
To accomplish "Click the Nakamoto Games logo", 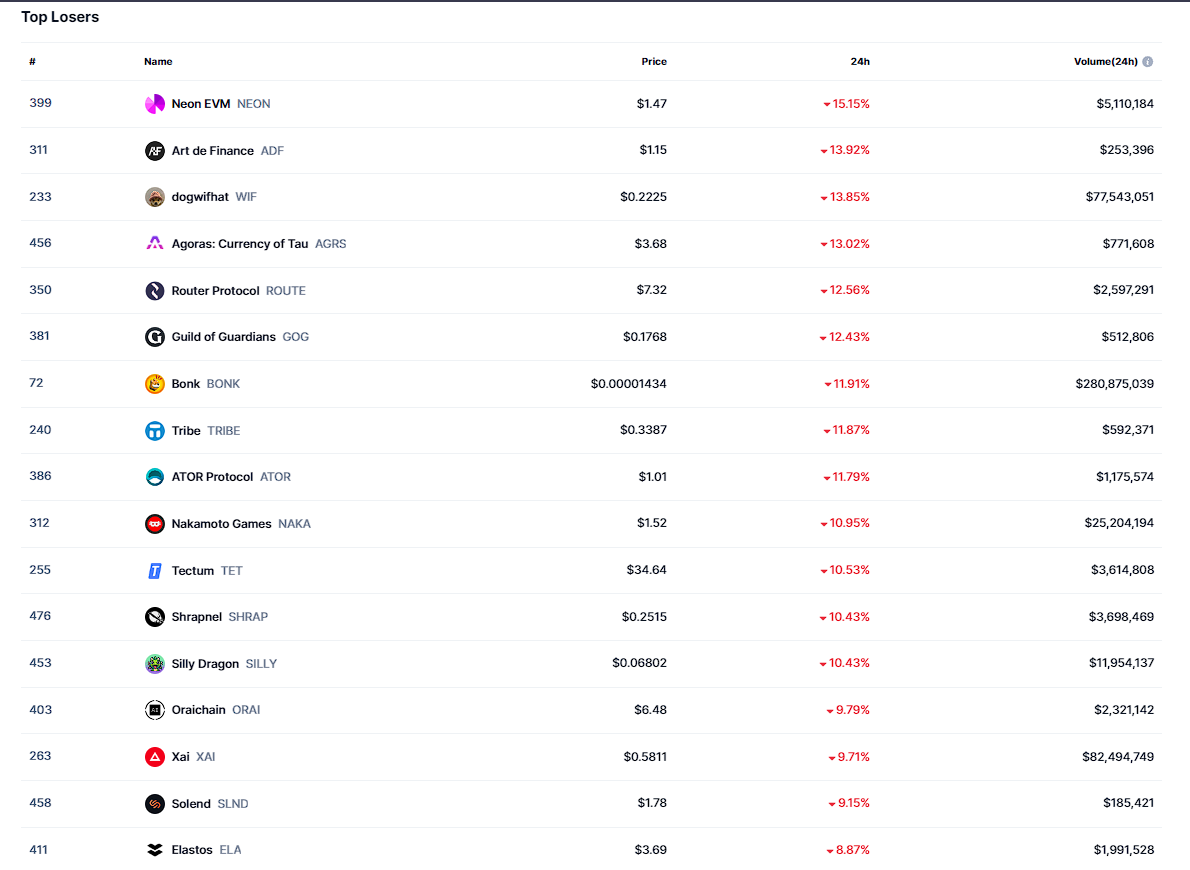I will [x=155, y=524].
